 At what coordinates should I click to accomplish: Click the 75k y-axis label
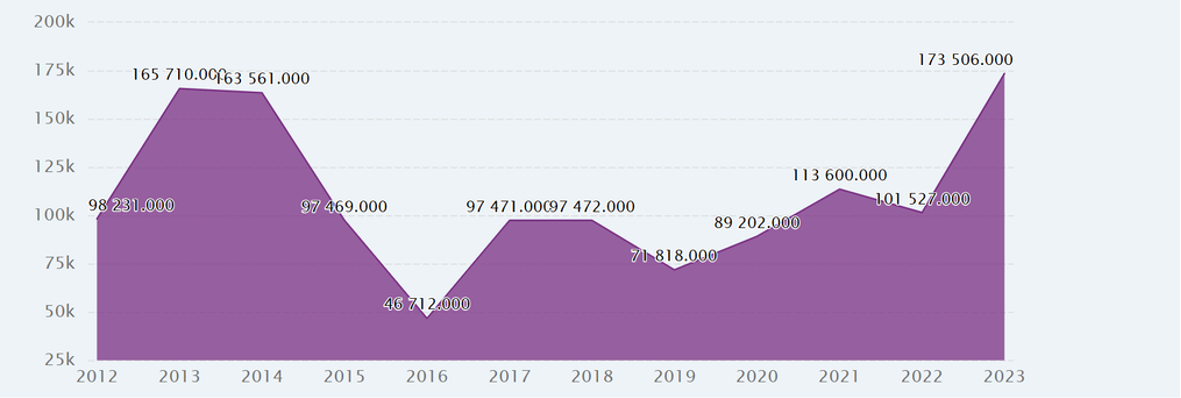click(60, 263)
